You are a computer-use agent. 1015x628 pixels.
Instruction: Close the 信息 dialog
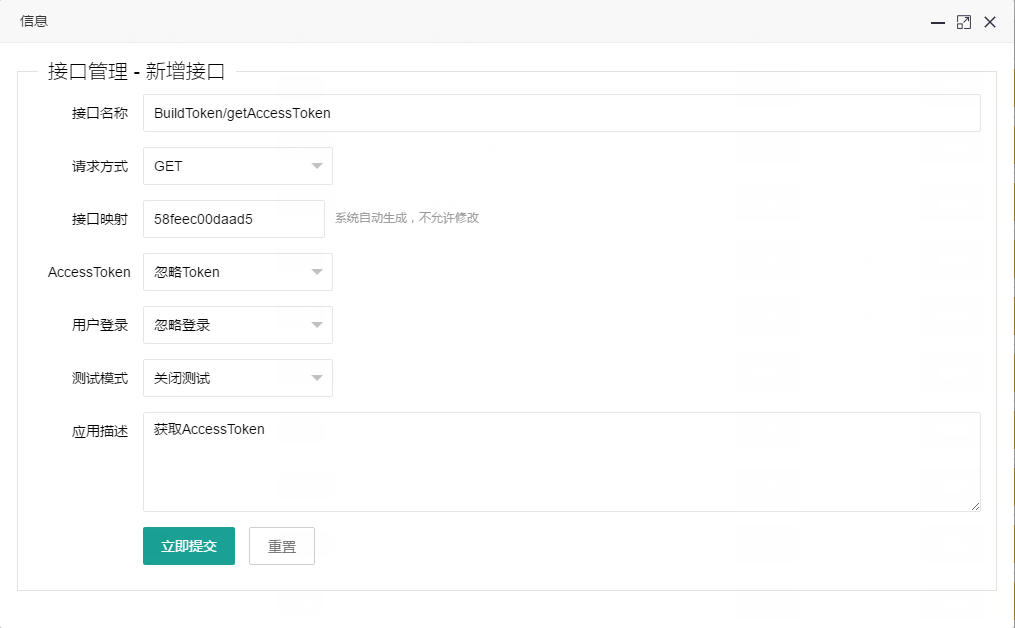point(990,22)
